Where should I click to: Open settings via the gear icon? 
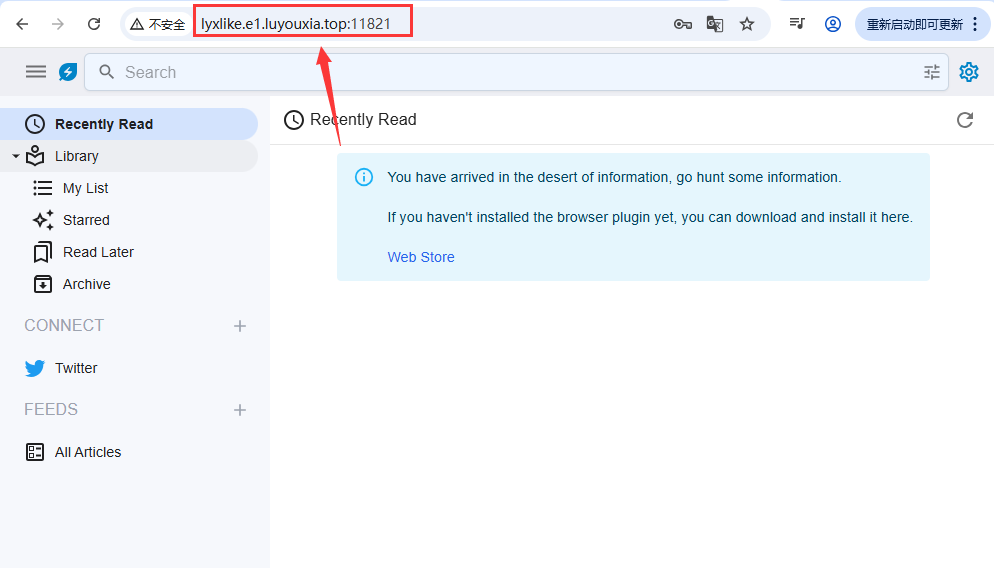pyautogui.click(x=969, y=72)
